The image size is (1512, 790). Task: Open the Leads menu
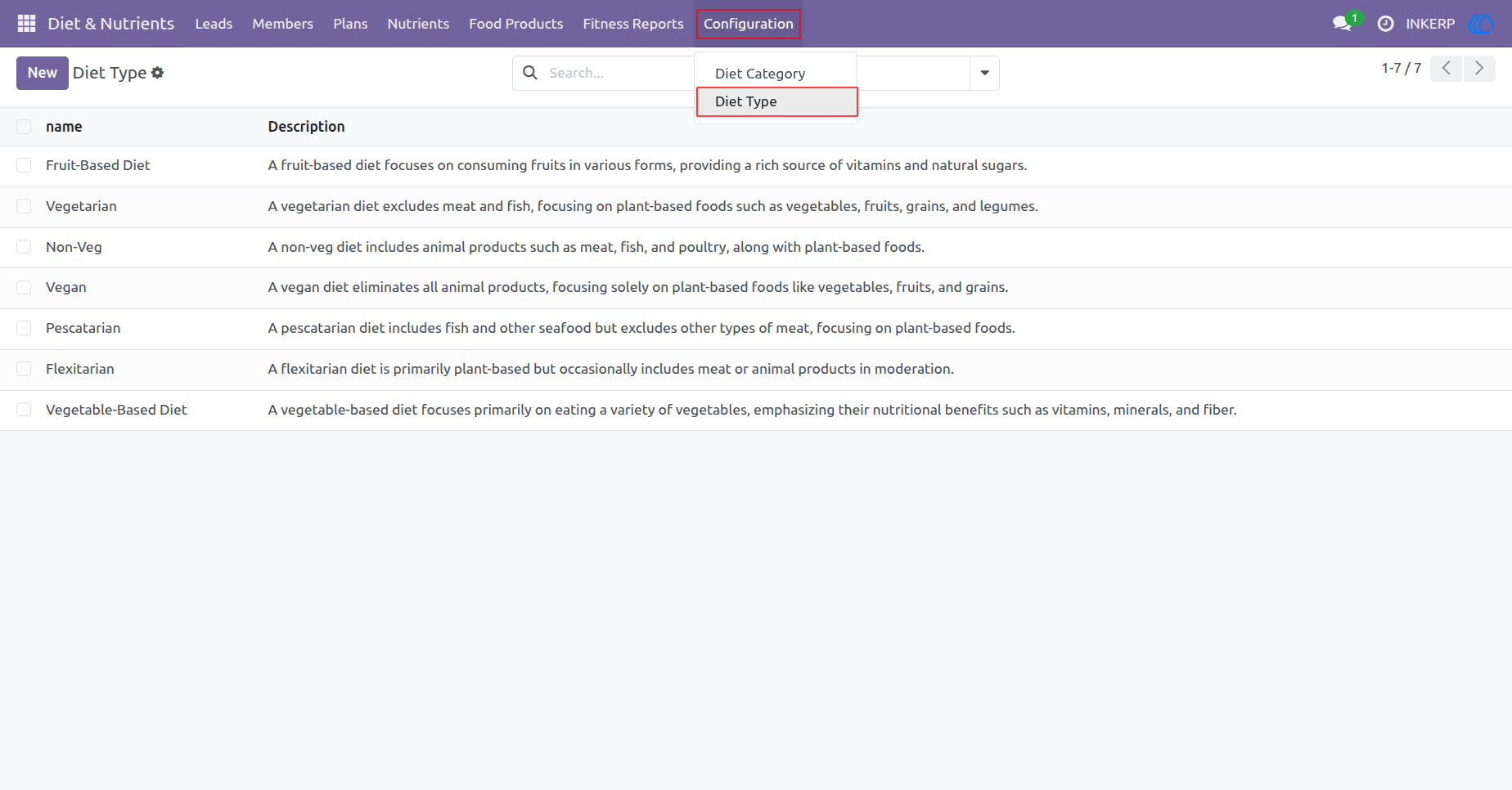[214, 24]
